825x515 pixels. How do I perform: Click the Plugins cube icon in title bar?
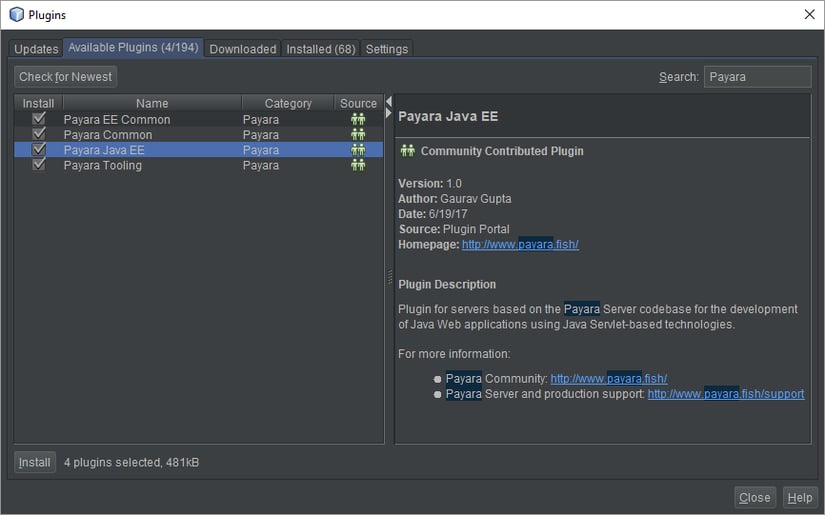click(16, 14)
